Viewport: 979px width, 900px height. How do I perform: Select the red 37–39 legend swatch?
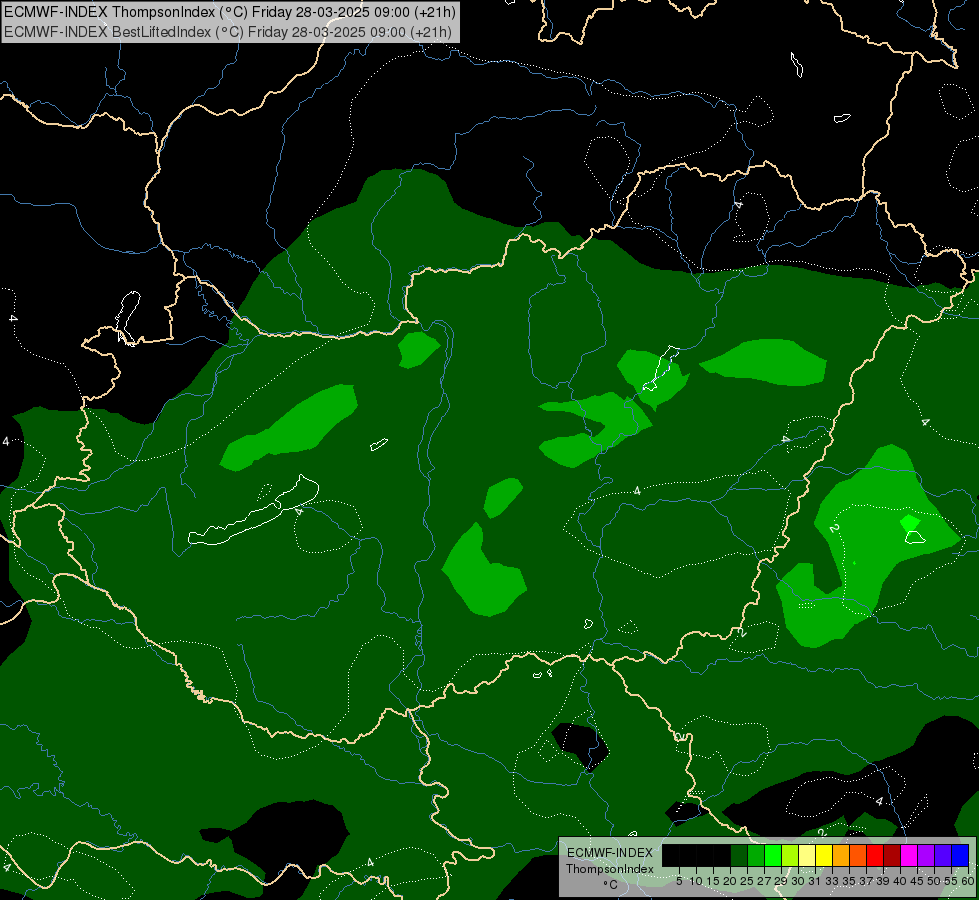(x=875, y=855)
